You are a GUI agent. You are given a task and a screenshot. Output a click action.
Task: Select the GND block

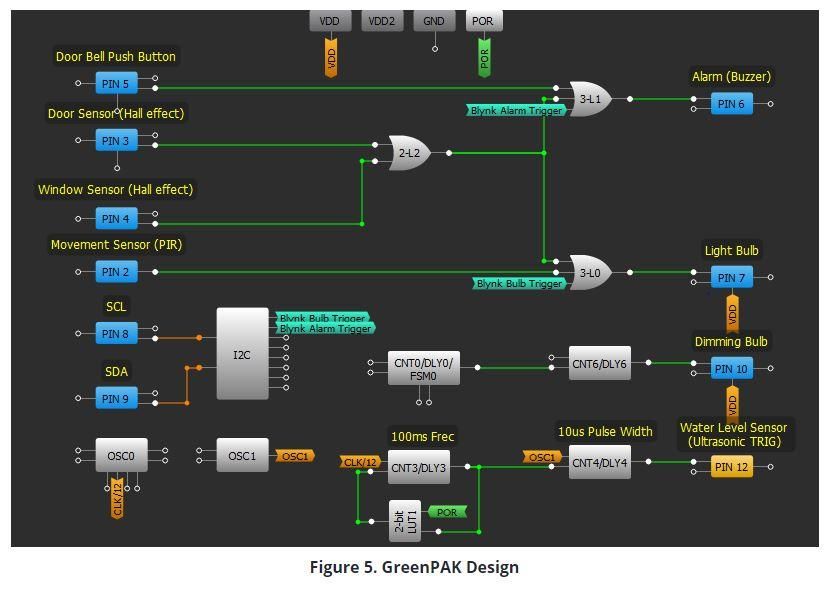click(434, 21)
